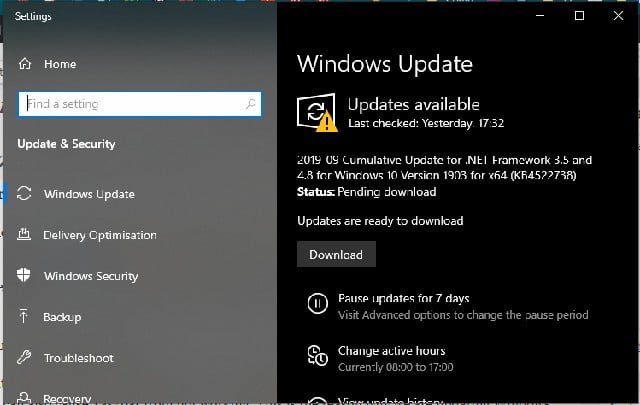Open Change active hours option

391,351
